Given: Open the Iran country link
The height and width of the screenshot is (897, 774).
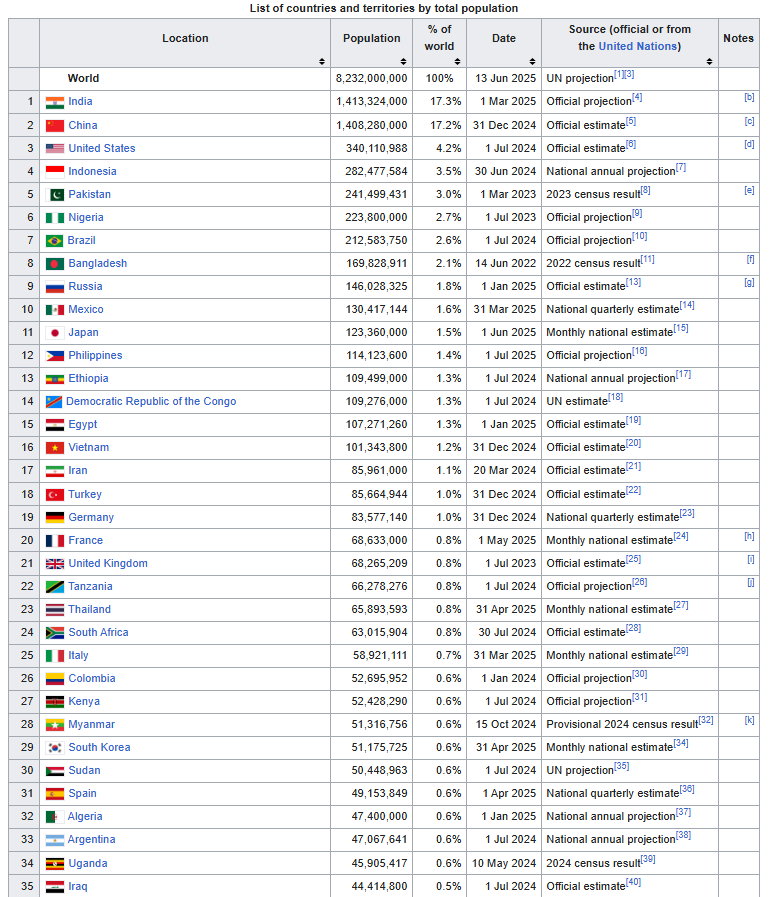Looking at the screenshot, I should (78, 470).
